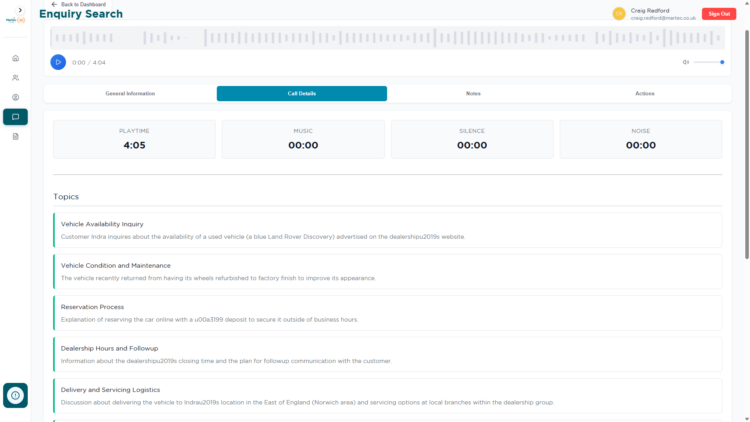Image resolution: width=750 pixels, height=422 pixels.
Task: Click the info button at bottom left
Action: tap(15, 395)
